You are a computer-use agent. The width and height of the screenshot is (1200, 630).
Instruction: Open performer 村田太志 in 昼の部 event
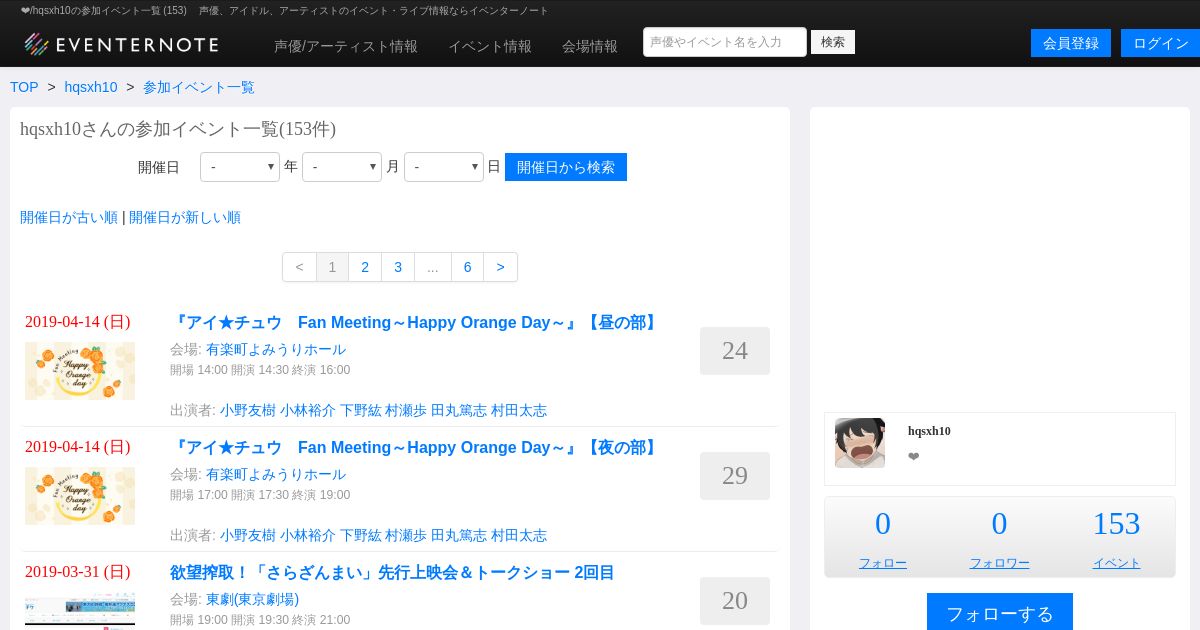[x=519, y=410]
